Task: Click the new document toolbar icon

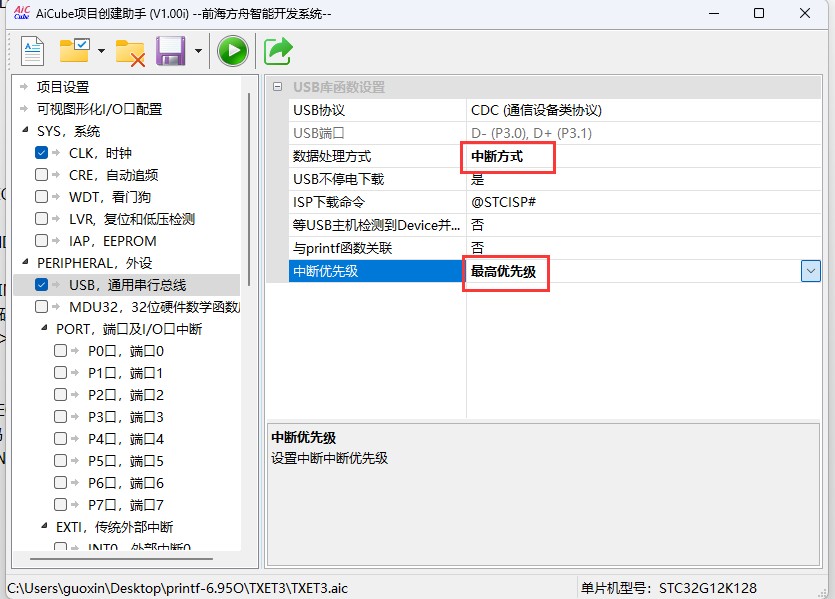Action: coord(32,51)
